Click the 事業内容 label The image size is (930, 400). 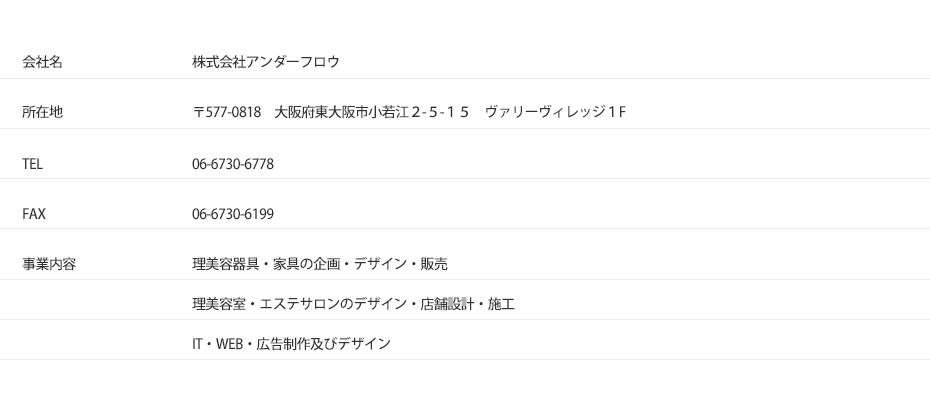pyautogui.click(x=49, y=264)
